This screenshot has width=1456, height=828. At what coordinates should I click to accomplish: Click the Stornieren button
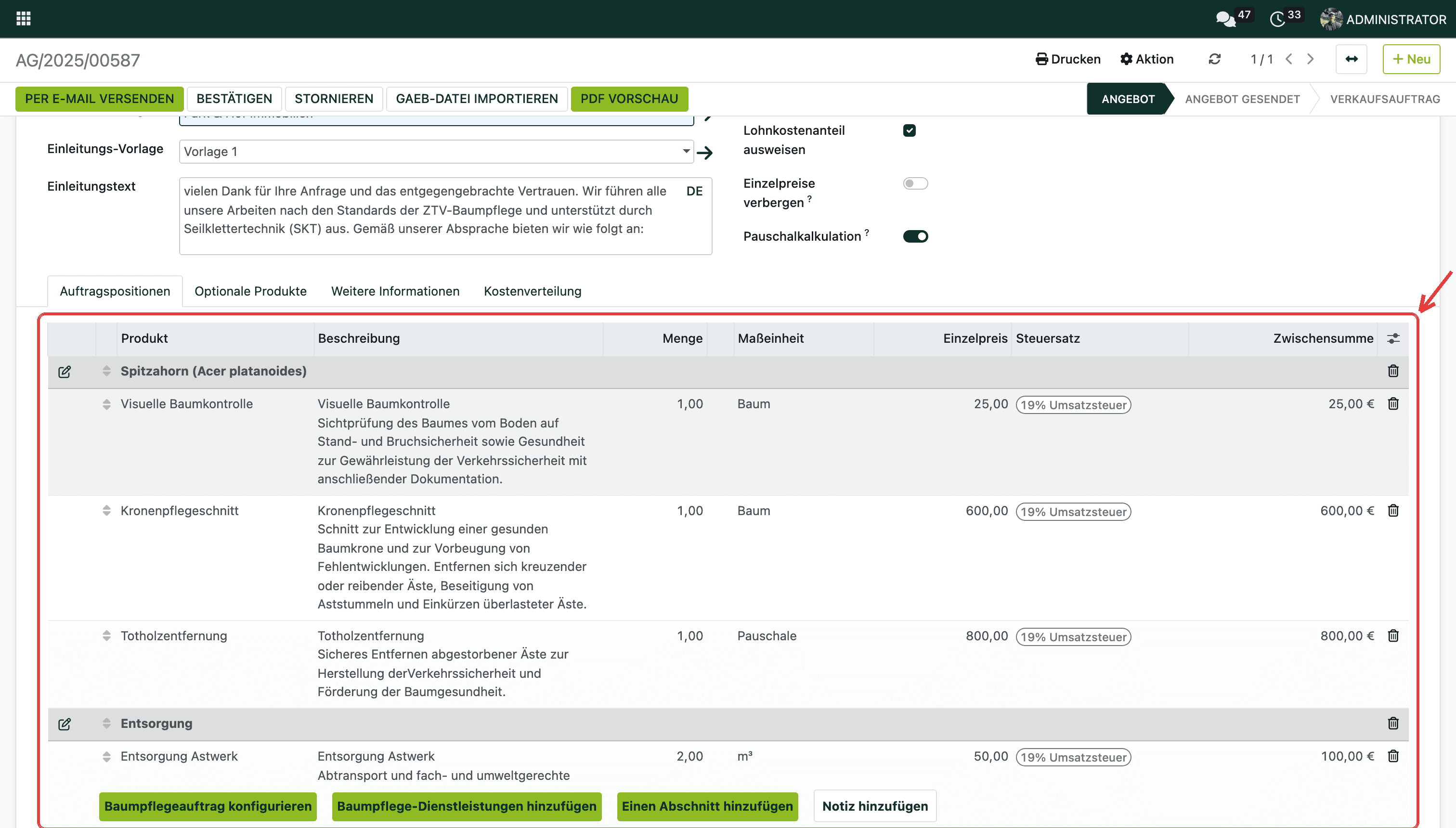(x=334, y=99)
